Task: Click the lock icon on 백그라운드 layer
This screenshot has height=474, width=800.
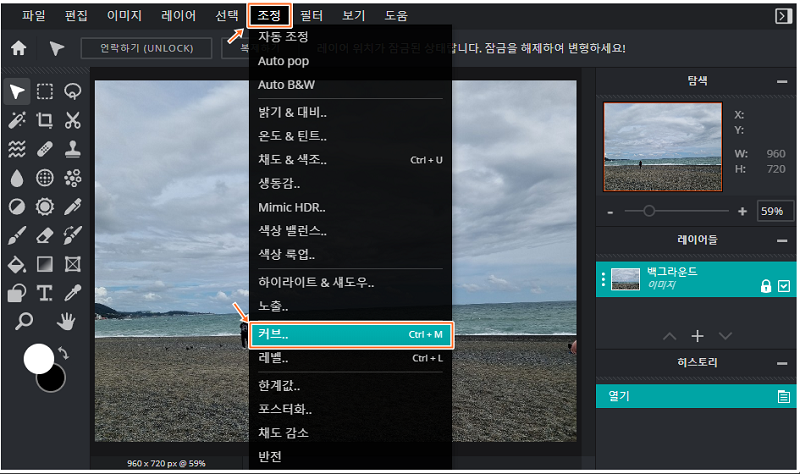Action: (x=765, y=286)
